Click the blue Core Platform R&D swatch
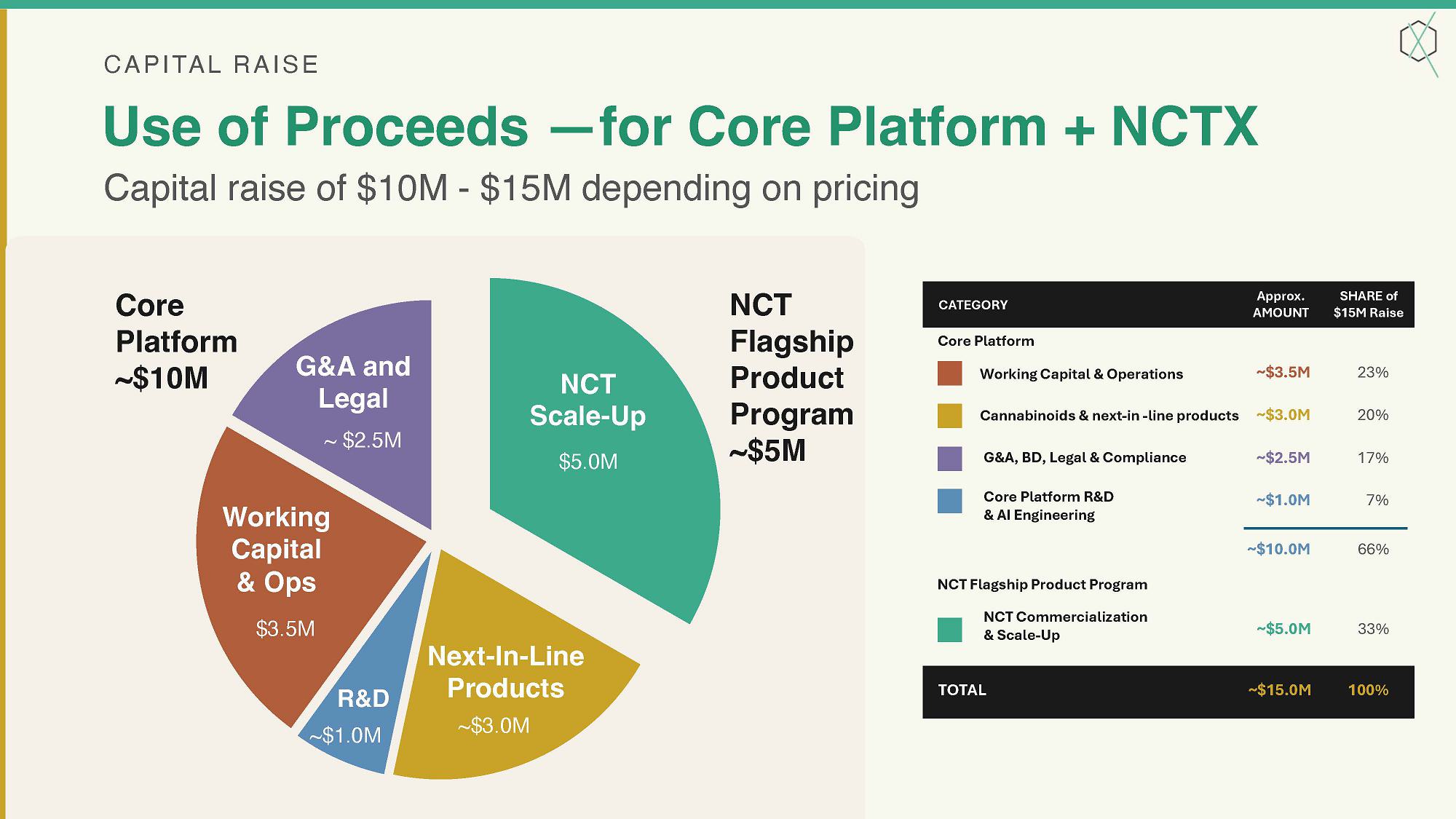Viewport: 1456px width, 819px height. 949,501
